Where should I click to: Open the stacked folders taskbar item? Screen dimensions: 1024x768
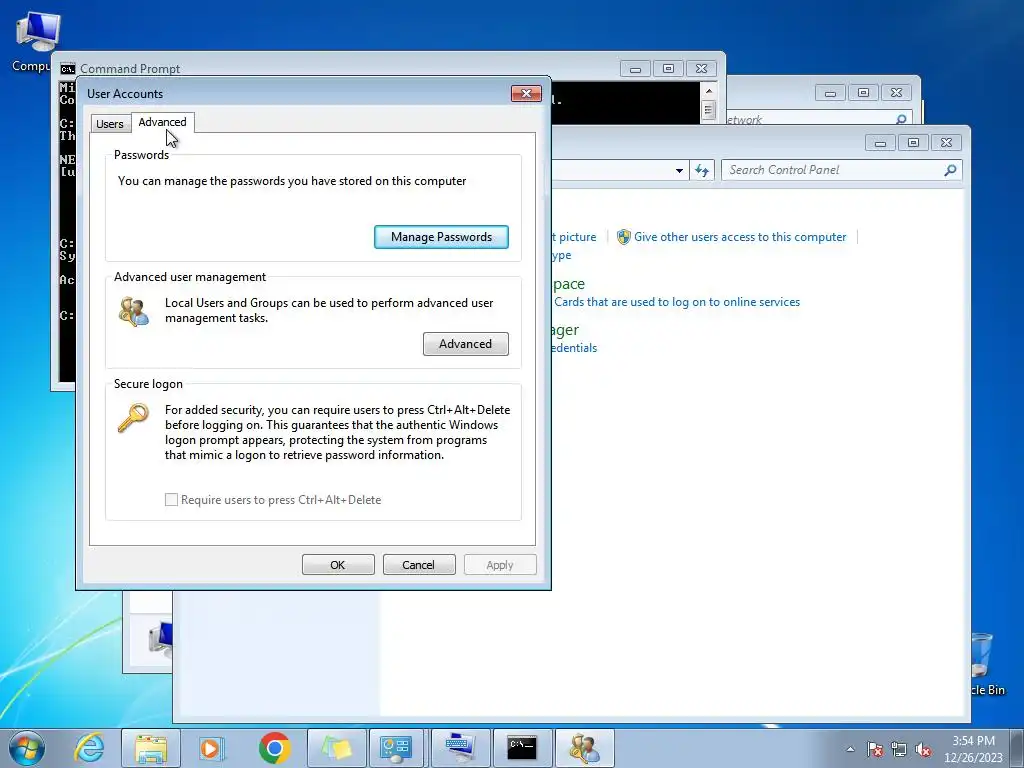(x=336, y=748)
